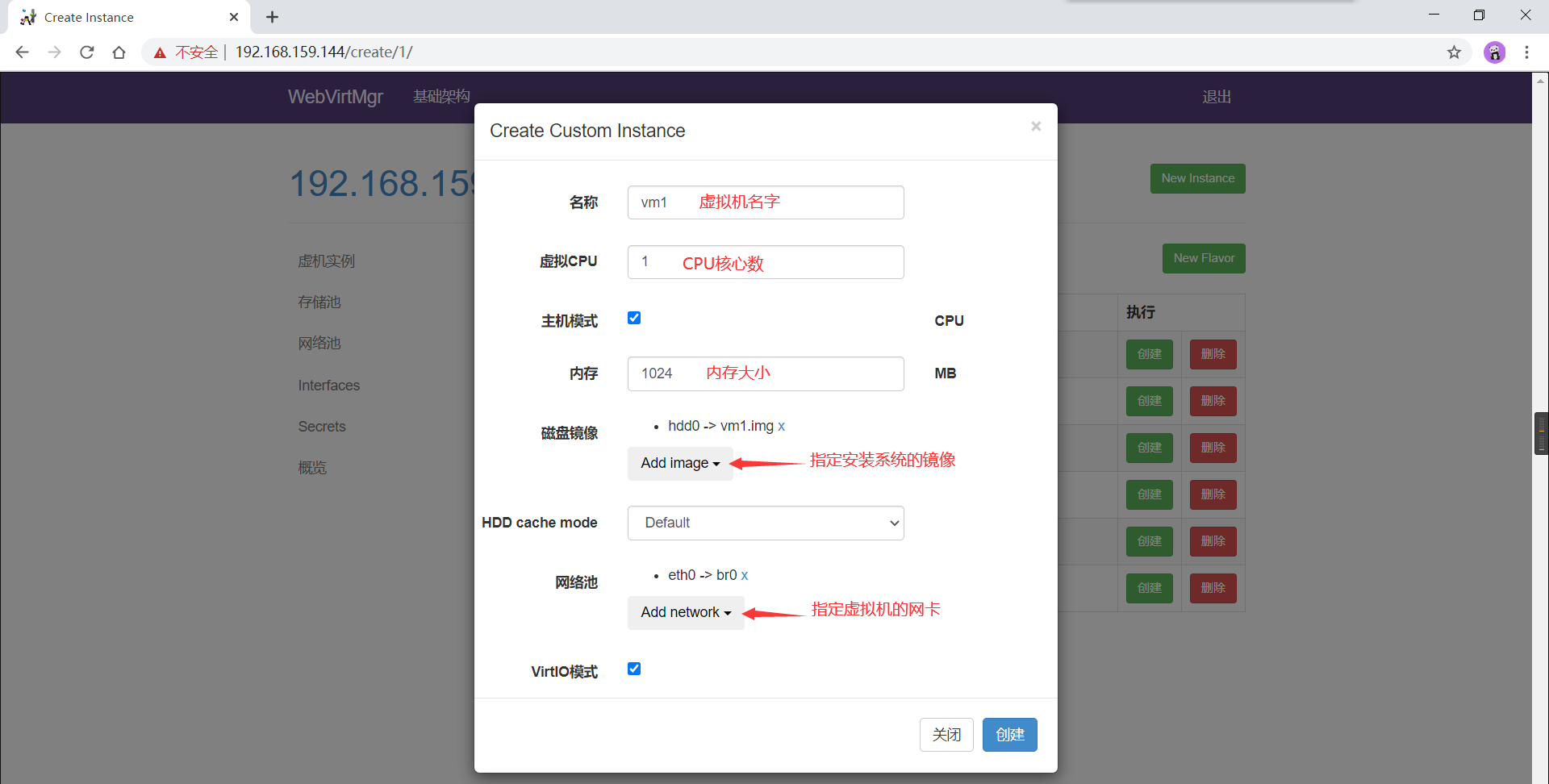Remove the eth0 br0 network
The image size is (1549, 784).
[745, 575]
